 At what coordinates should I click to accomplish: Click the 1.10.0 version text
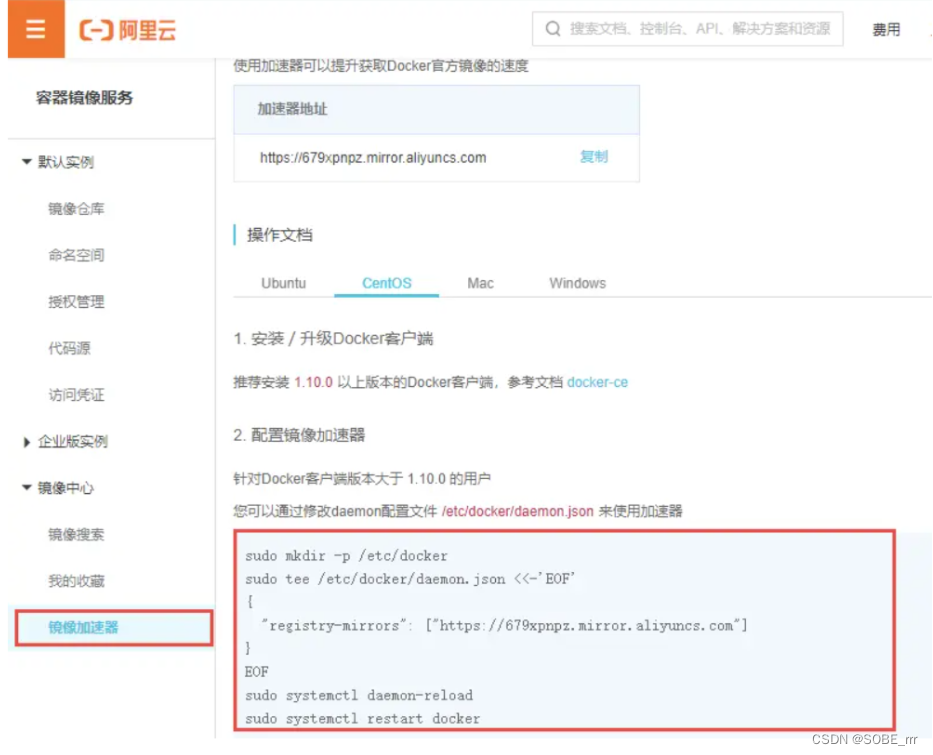coord(313,382)
